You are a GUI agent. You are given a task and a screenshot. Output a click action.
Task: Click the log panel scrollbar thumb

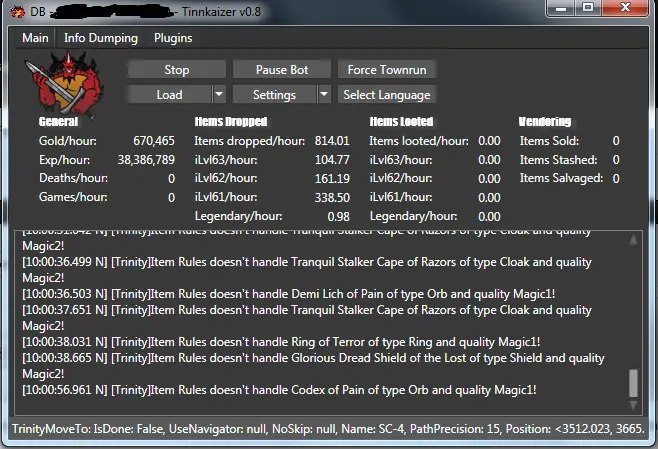[x=632, y=382]
